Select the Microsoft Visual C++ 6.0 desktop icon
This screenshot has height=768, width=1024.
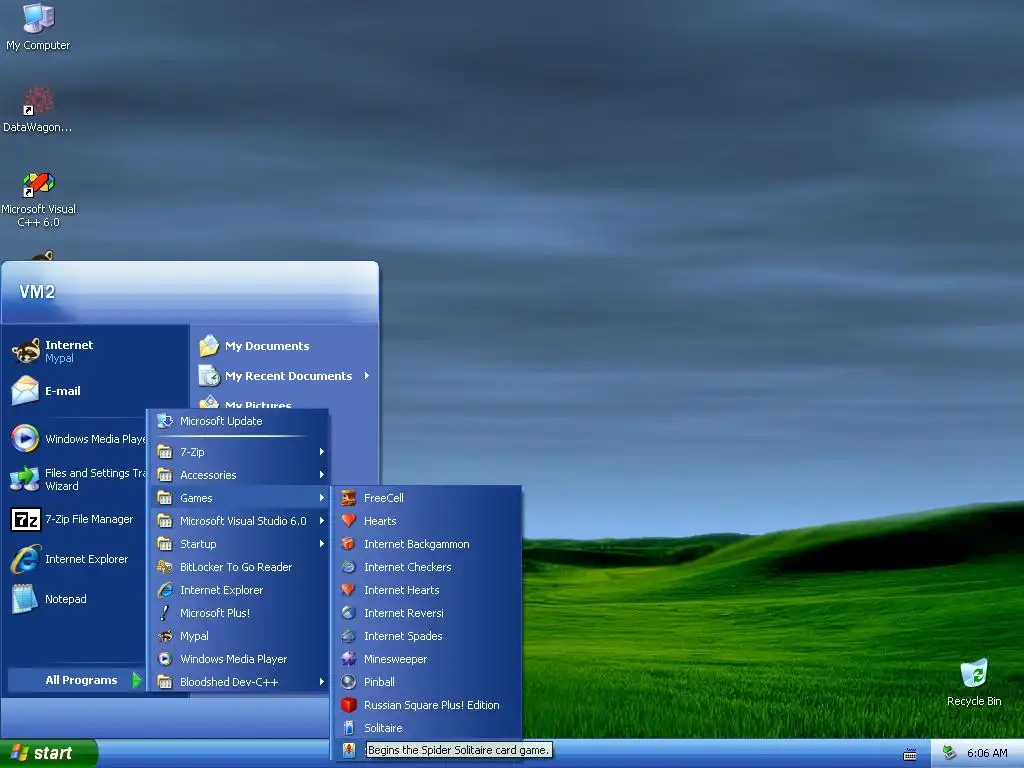[39, 184]
